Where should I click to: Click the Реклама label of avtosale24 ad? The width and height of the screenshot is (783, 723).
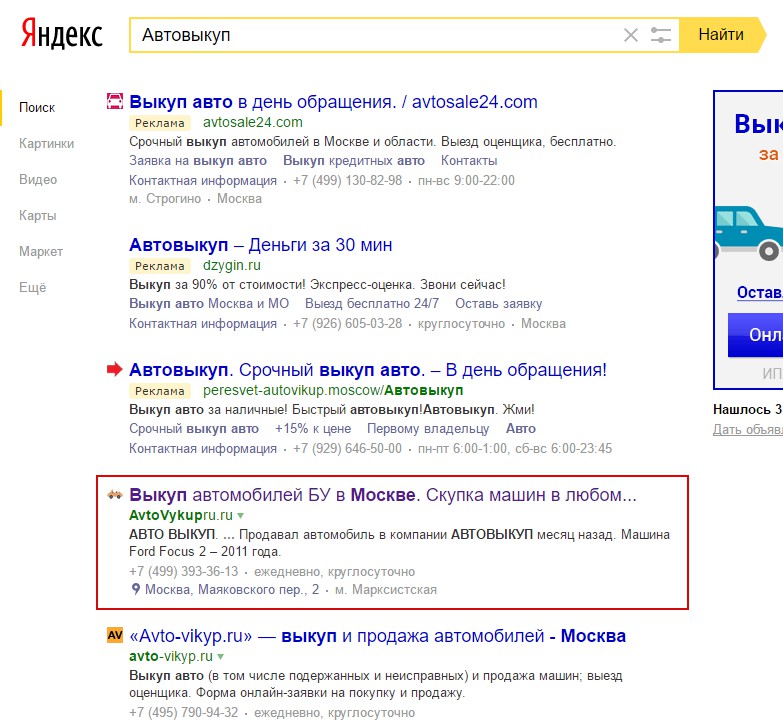coord(159,123)
